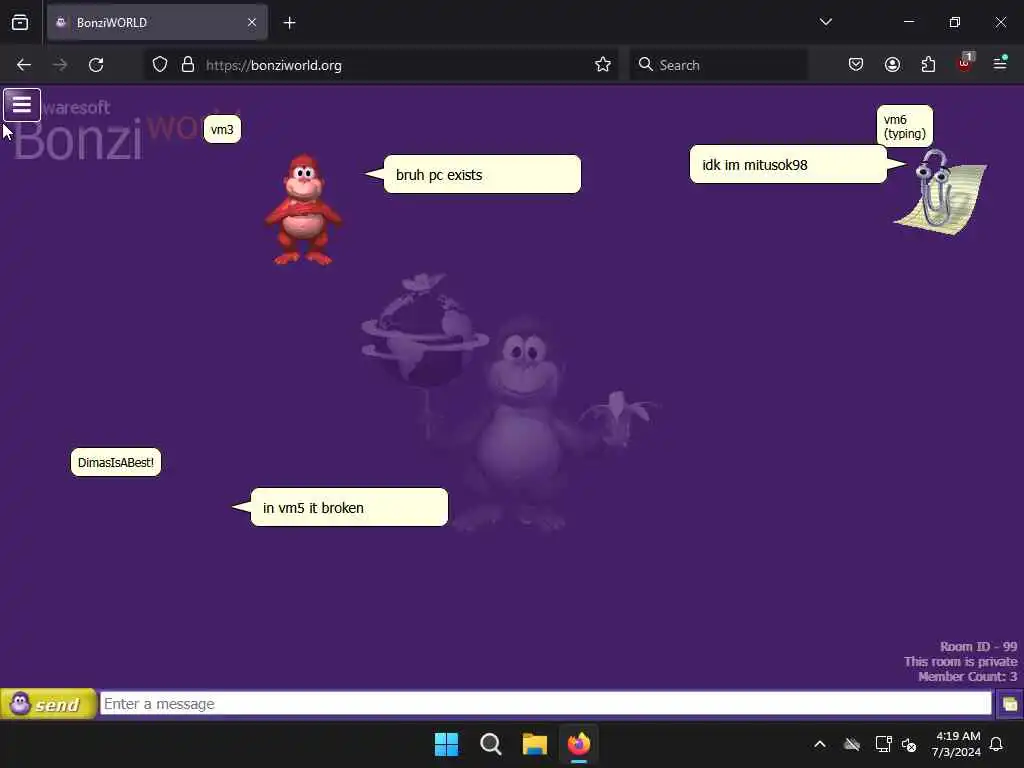Click the 'idk im mitusok98' speech bubble

coord(788,165)
